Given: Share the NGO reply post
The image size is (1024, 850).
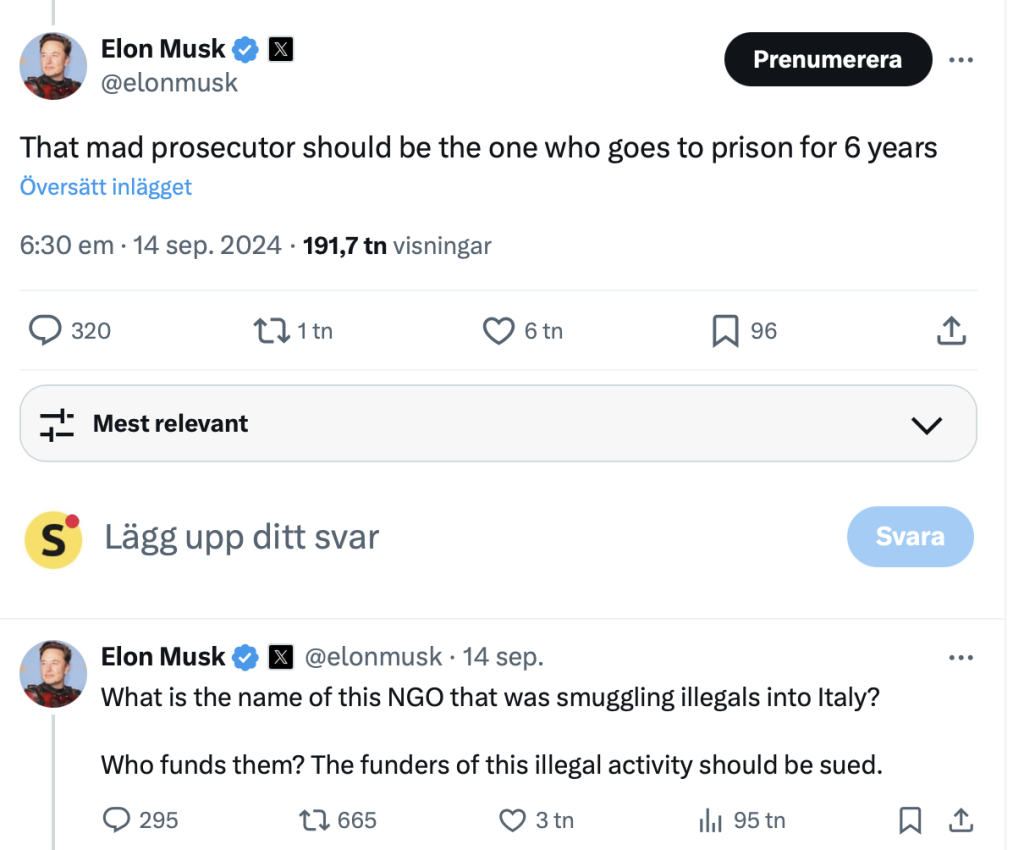Looking at the screenshot, I should coord(961,821).
